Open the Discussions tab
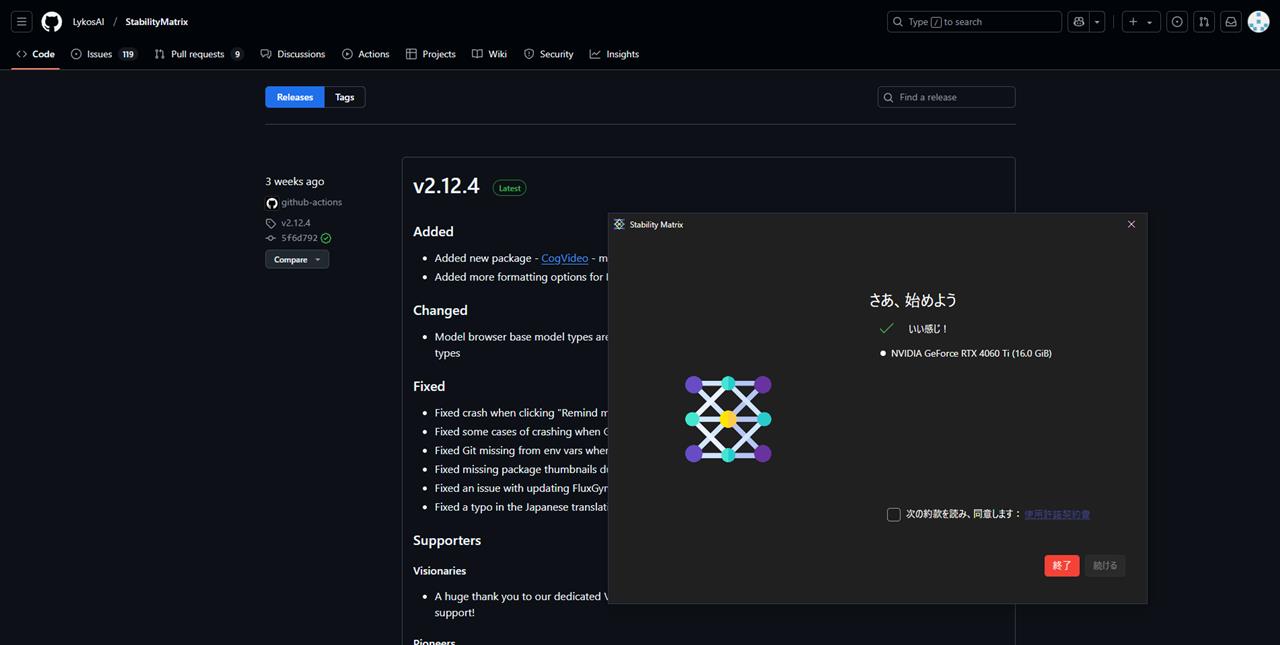1280x645 pixels. coord(292,54)
